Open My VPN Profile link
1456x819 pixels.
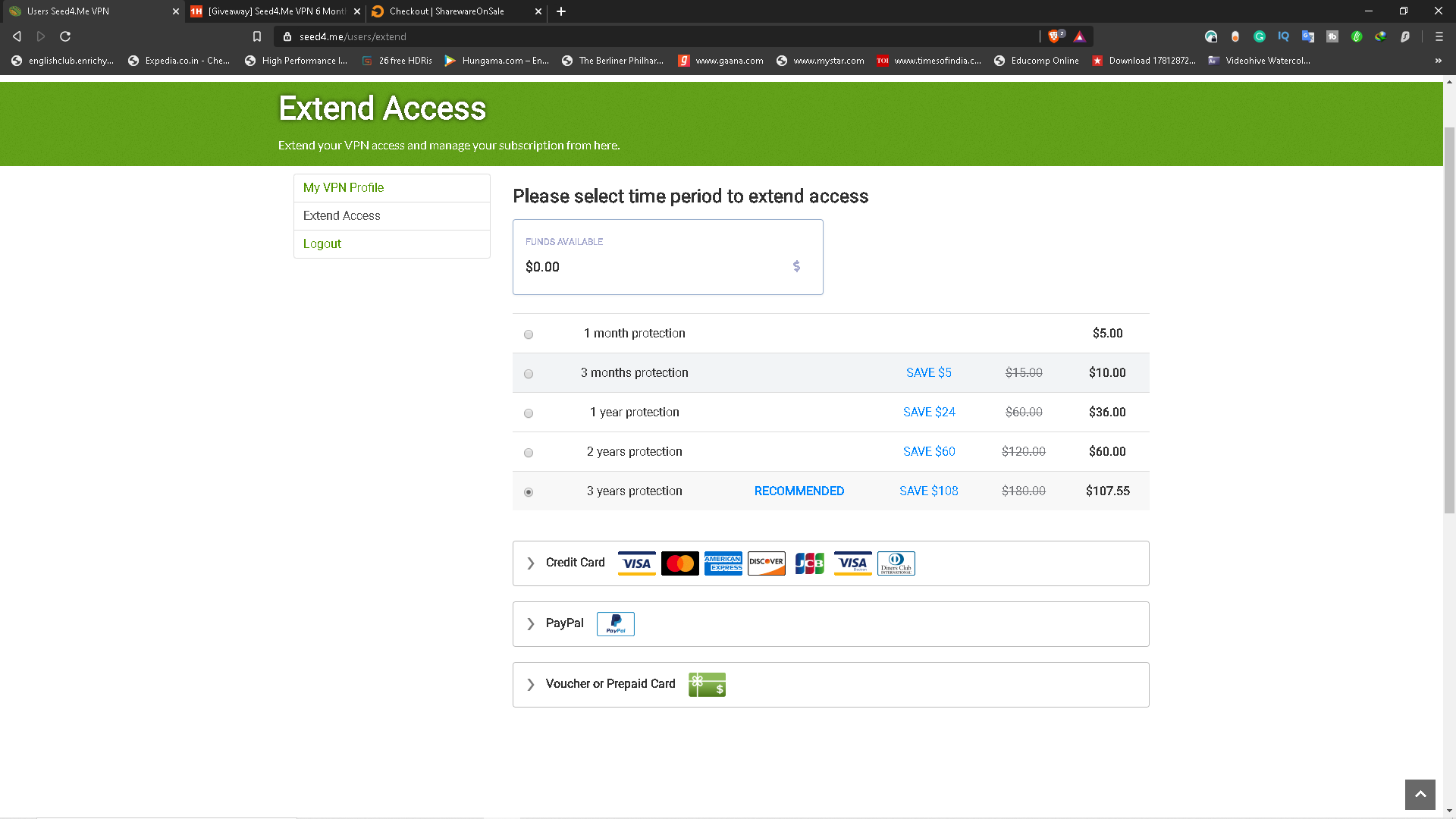(x=344, y=187)
